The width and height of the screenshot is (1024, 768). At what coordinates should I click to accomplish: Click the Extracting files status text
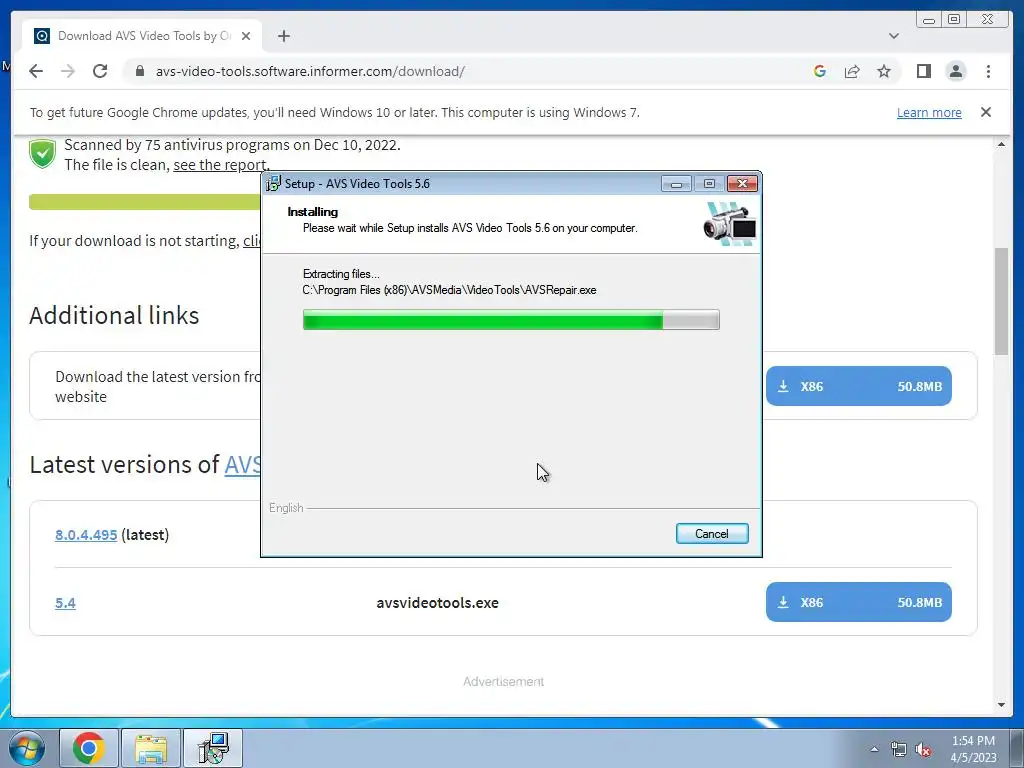341,274
